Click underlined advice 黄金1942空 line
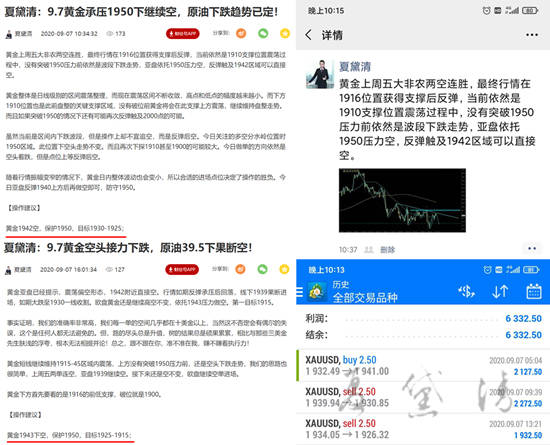This screenshot has height=445, width=550. tap(65, 228)
